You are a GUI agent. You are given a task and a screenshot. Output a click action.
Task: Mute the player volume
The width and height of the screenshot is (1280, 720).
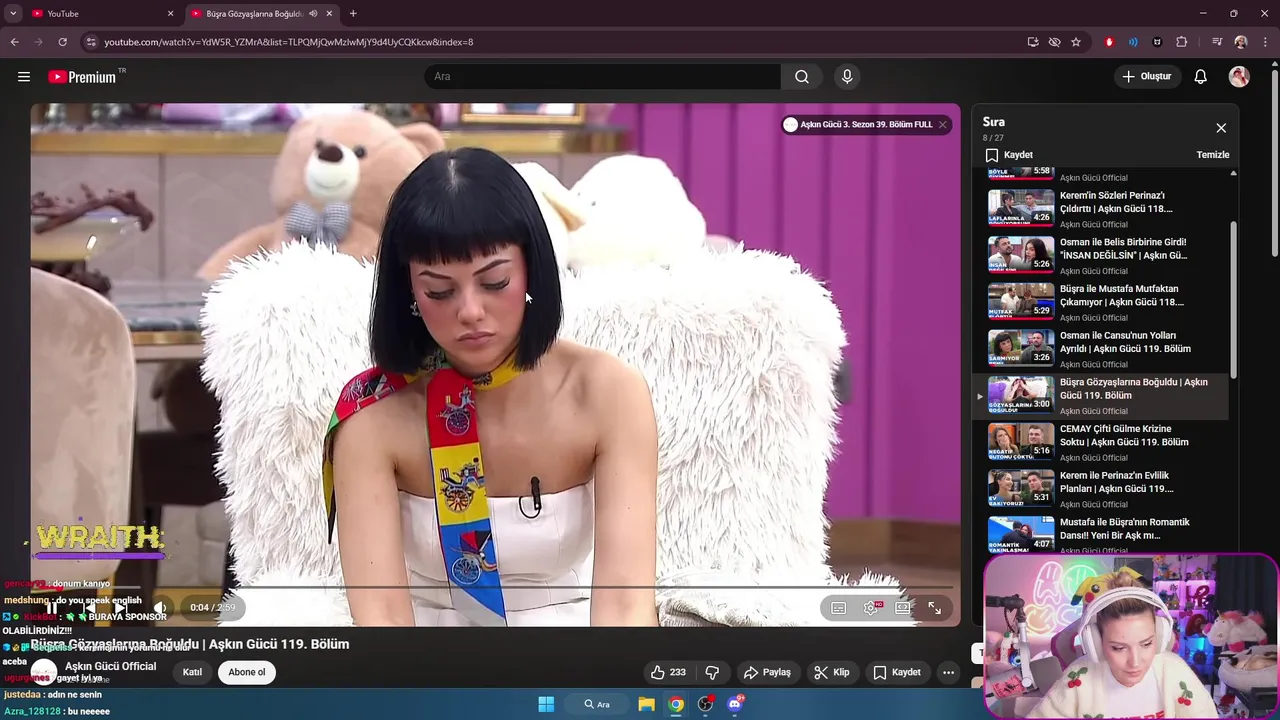[x=159, y=608]
